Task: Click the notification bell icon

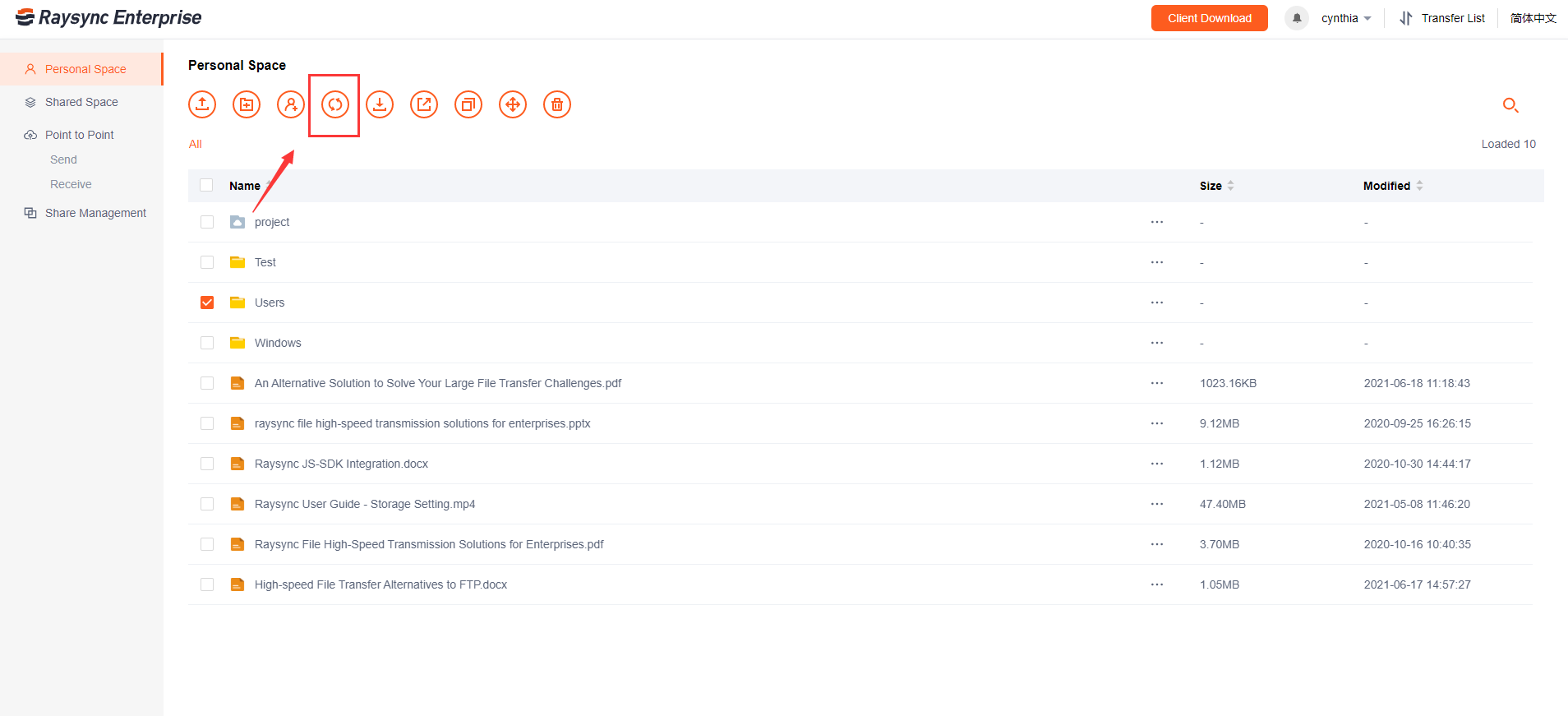Action: click(x=1297, y=18)
